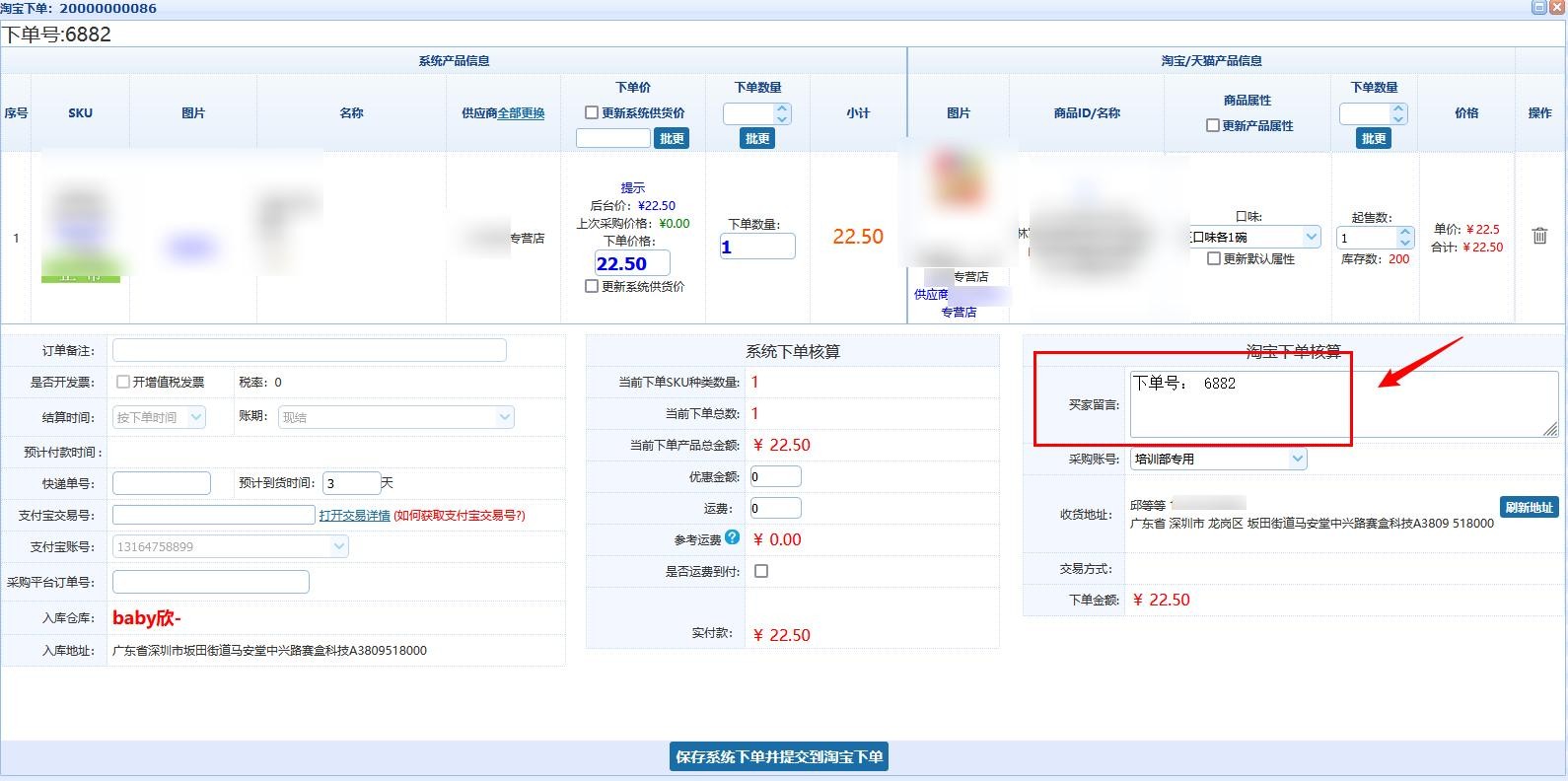Viewport: 1568px width, 781px height.
Task: Click the blue help icon beside 参考运费
Action: (732, 537)
